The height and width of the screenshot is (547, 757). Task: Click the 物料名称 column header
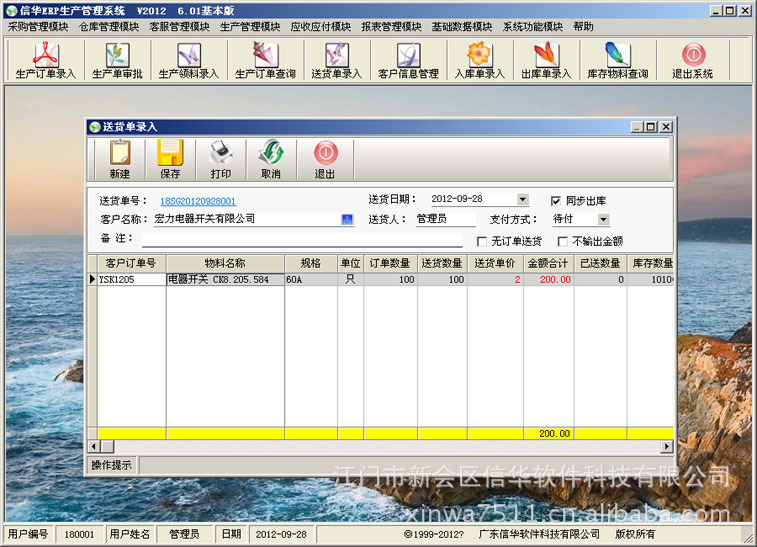225,264
